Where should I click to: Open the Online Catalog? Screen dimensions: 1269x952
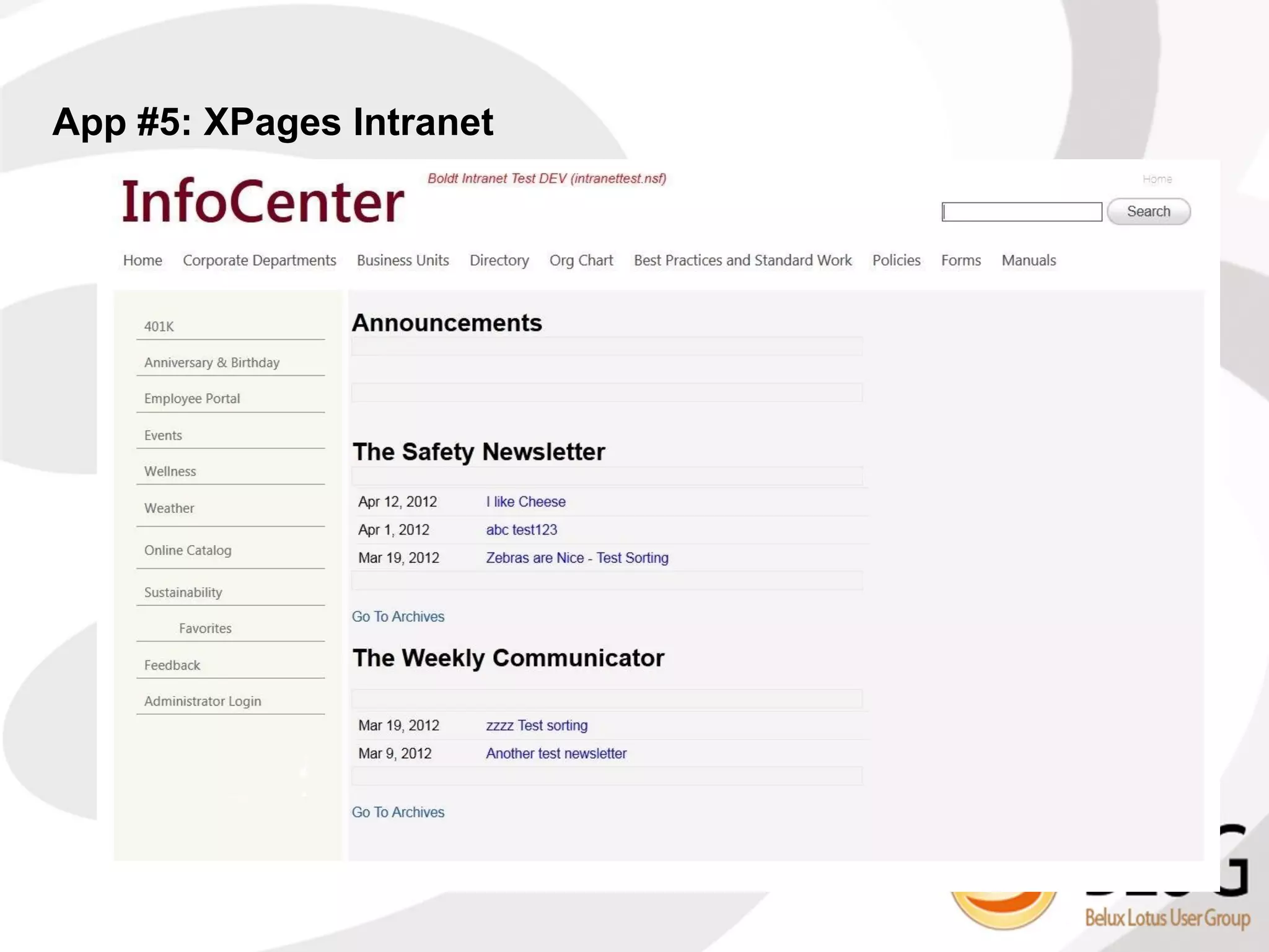pyautogui.click(x=188, y=550)
